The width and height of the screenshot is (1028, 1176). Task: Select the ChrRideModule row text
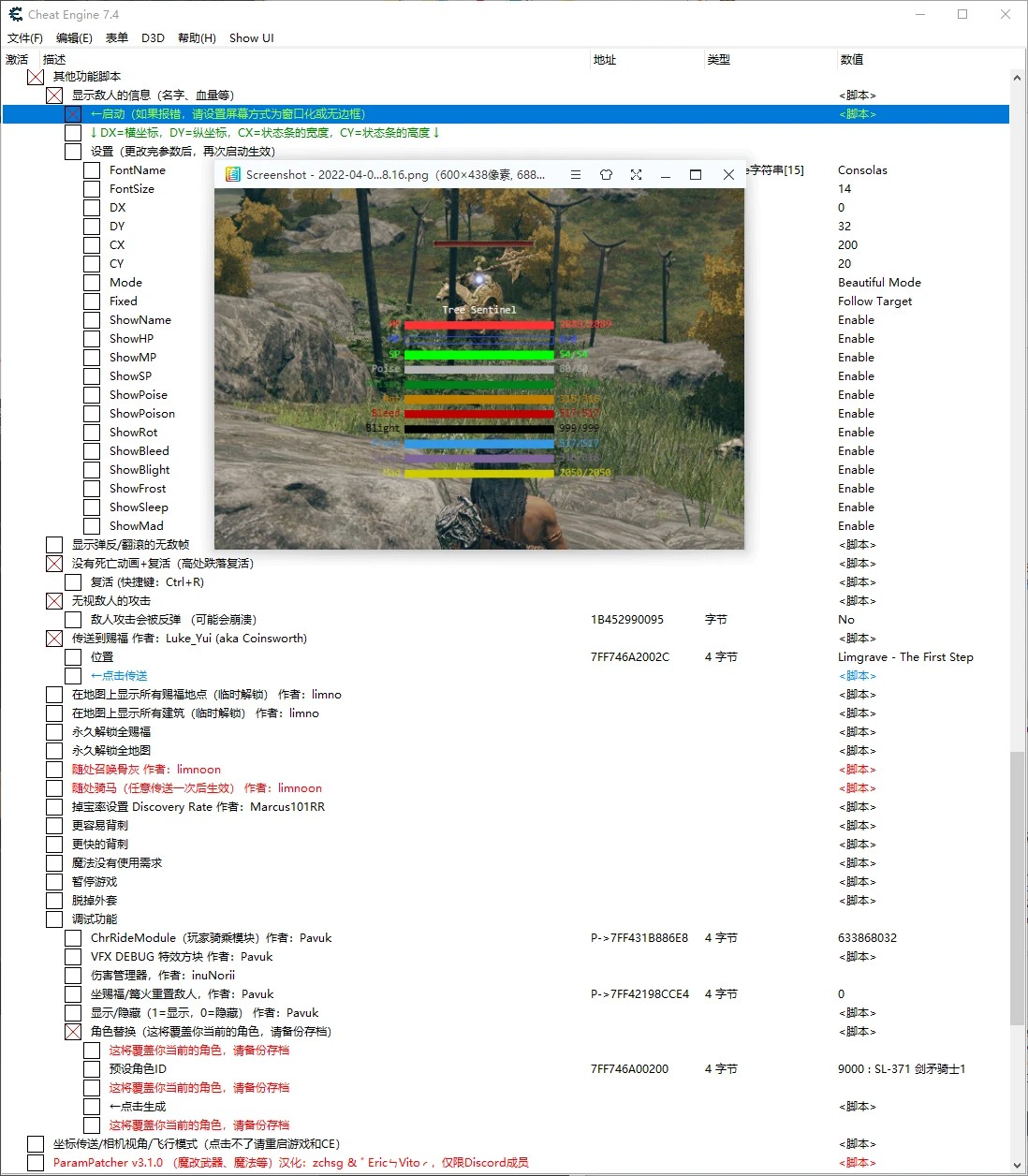211,938
